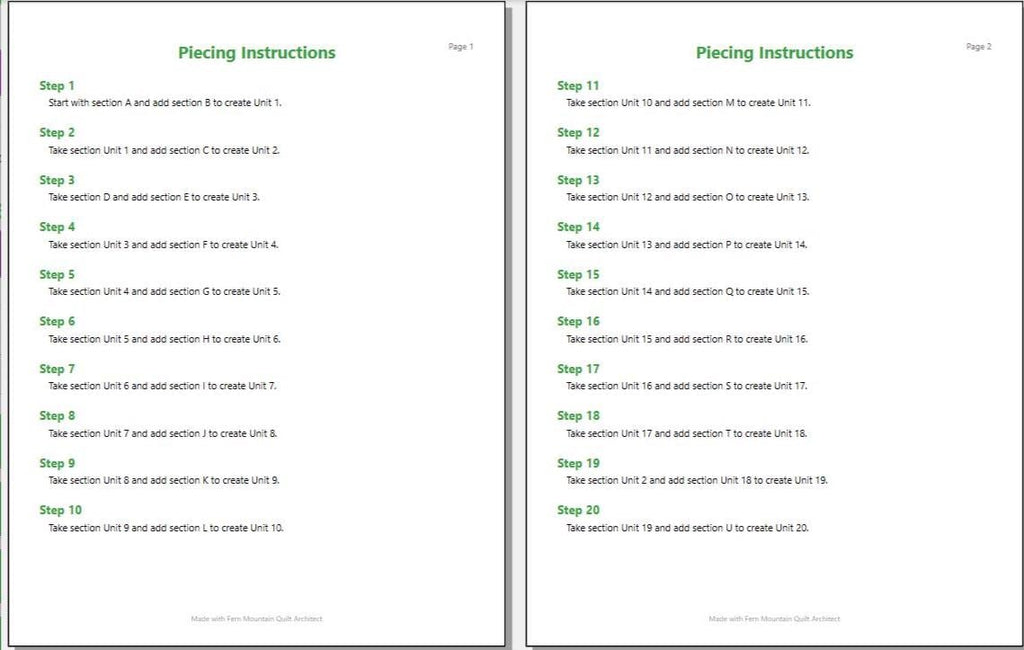Select the Step 14 heading

(x=578, y=227)
